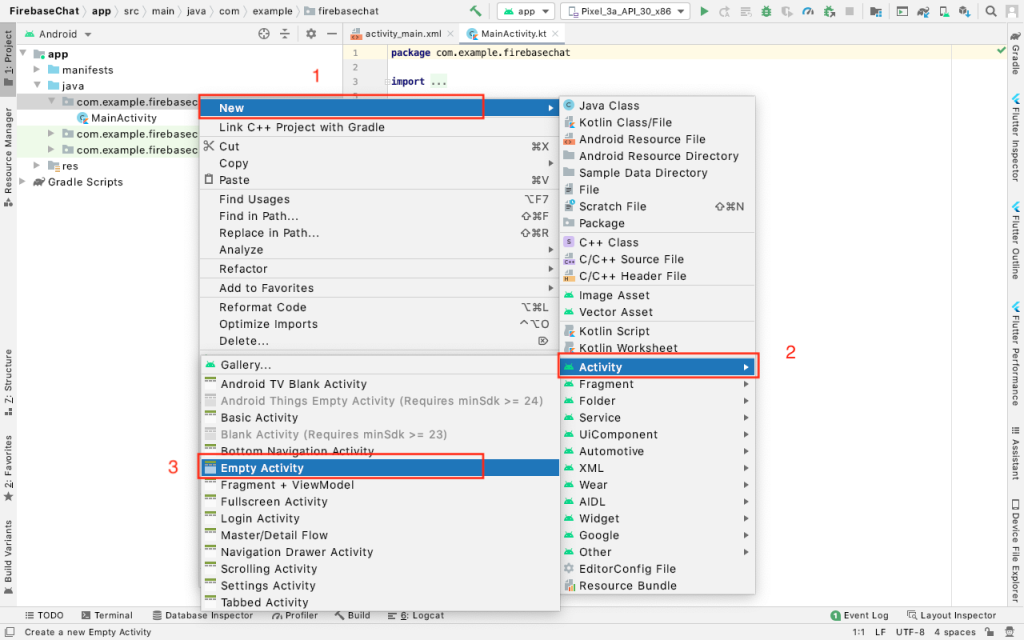Click the 4 spaces indent status entry
Screen dimensions: 1024x640
pyautogui.click(x=954, y=632)
